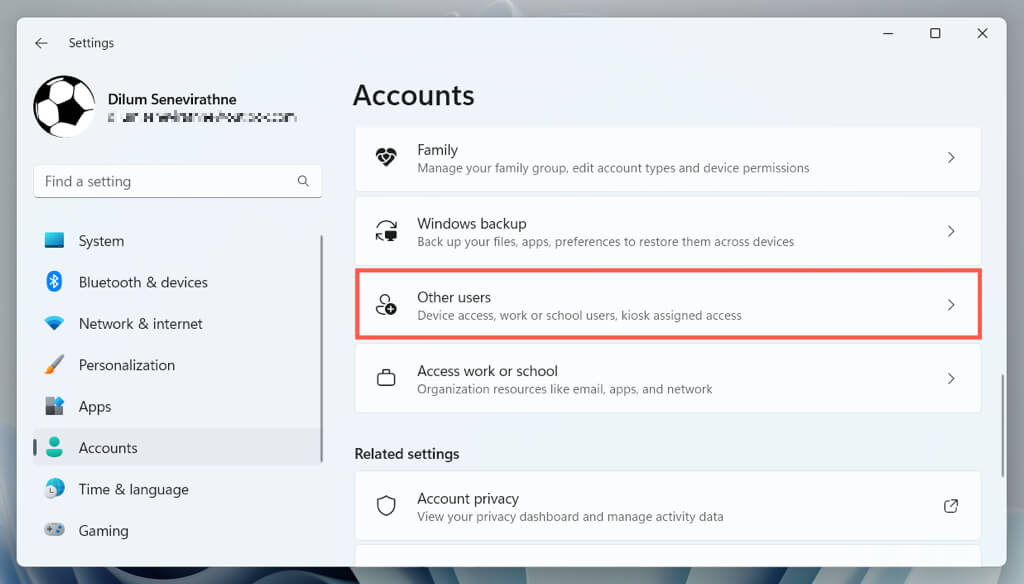Click the Gaming controller icon
Viewport: 1024px width, 584px height.
(55, 530)
